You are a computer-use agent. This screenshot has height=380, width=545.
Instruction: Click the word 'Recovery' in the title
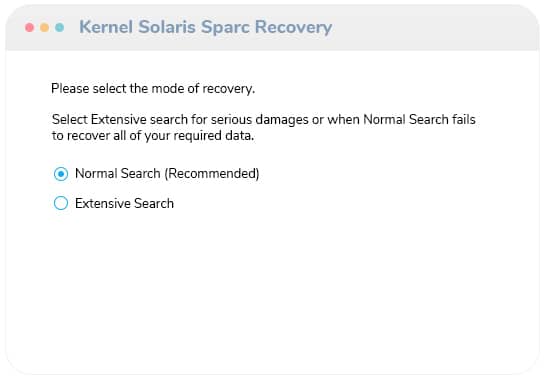pyautogui.click(x=293, y=27)
